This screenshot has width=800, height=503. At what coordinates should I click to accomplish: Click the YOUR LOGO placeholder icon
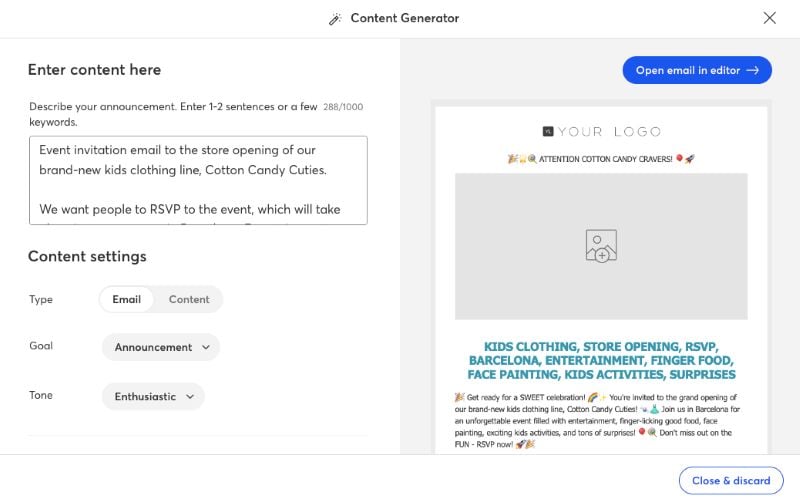548,131
